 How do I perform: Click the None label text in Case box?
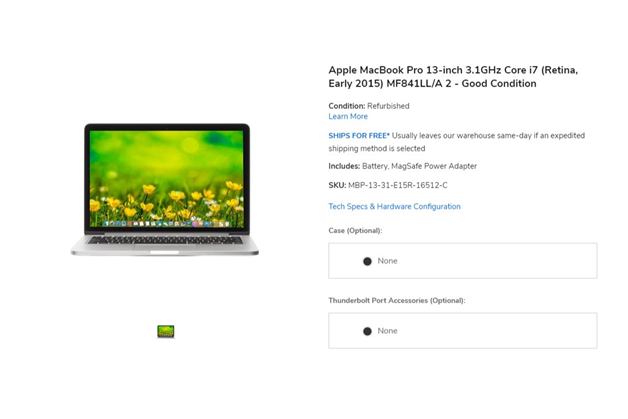(x=387, y=261)
